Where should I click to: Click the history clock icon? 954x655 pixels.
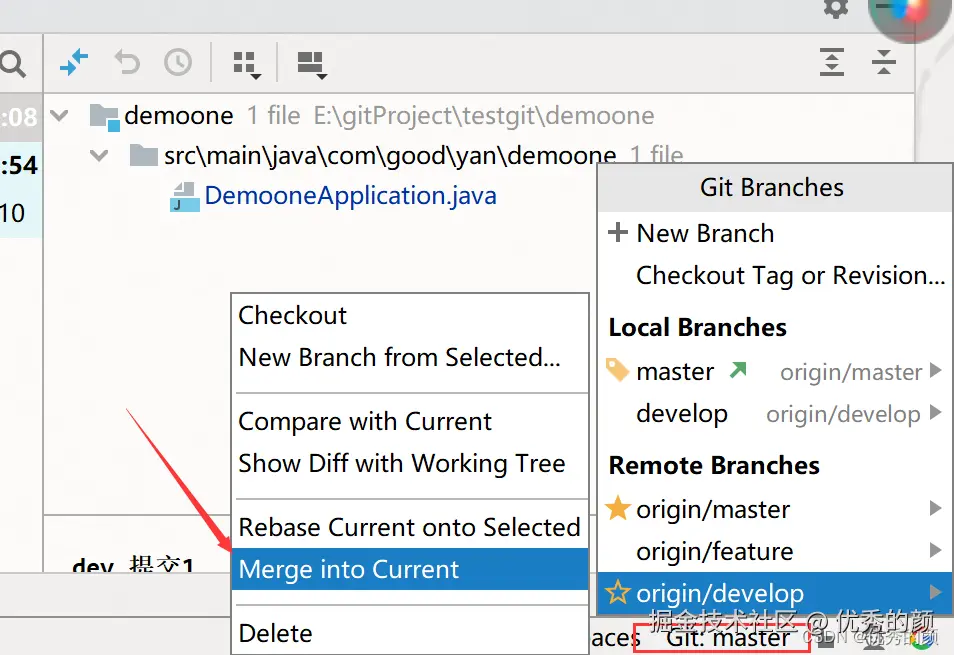(x=178, y=63)
